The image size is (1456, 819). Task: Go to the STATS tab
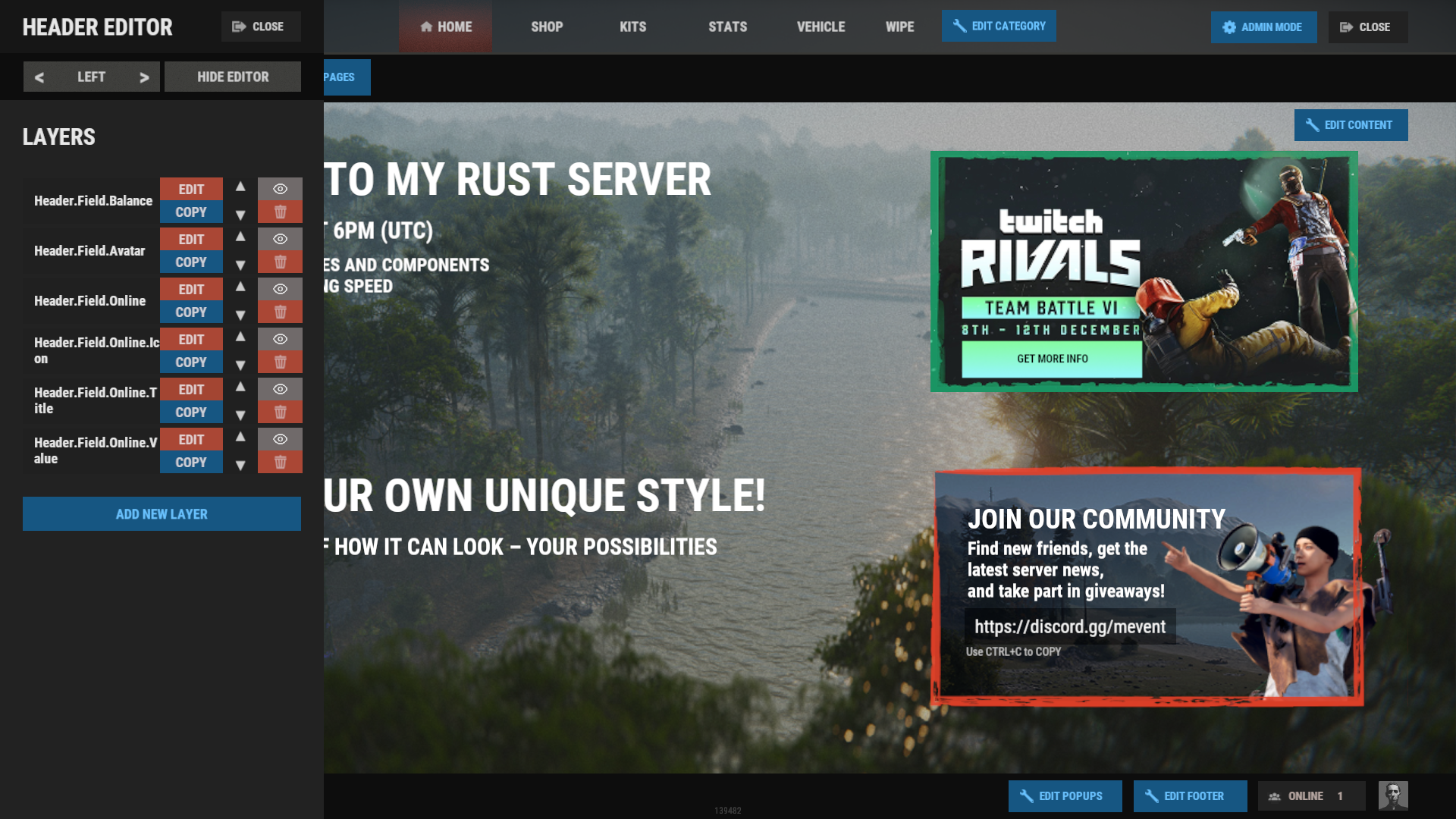pyautogui.click(x=727, y=27)
